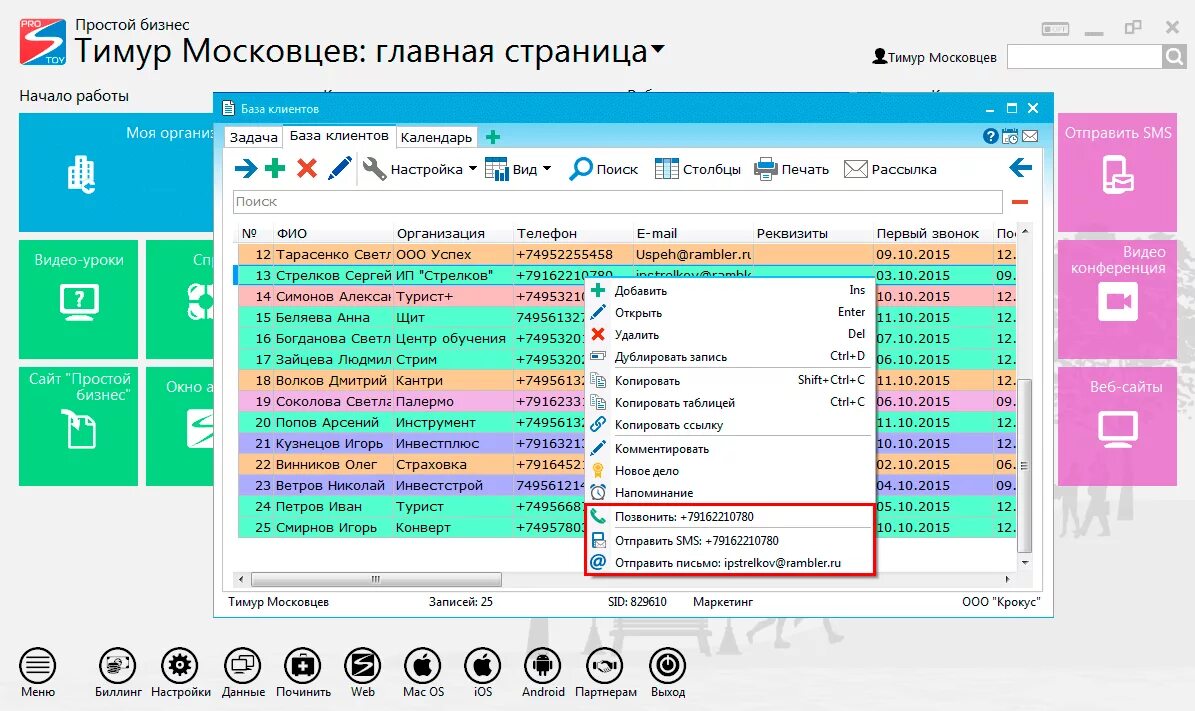1195x711 pixels.
Task: Click the blue forward arrow in toolbar
Action: tap(245, 168)
